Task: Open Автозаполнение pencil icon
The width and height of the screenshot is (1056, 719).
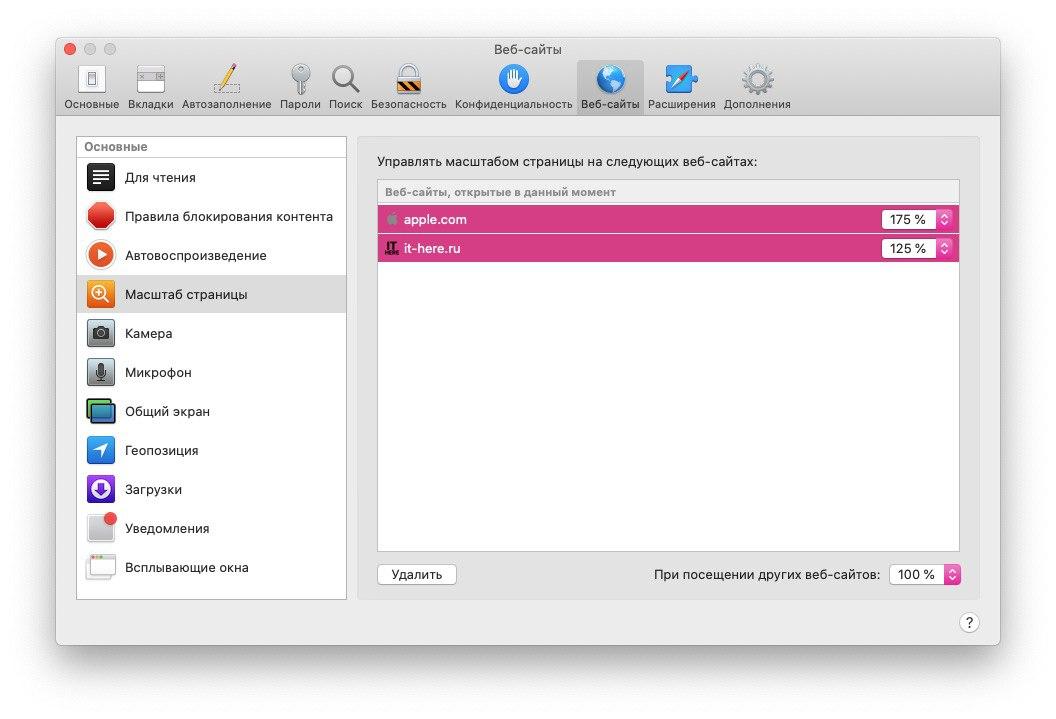Action: click(x=226, y=81)
